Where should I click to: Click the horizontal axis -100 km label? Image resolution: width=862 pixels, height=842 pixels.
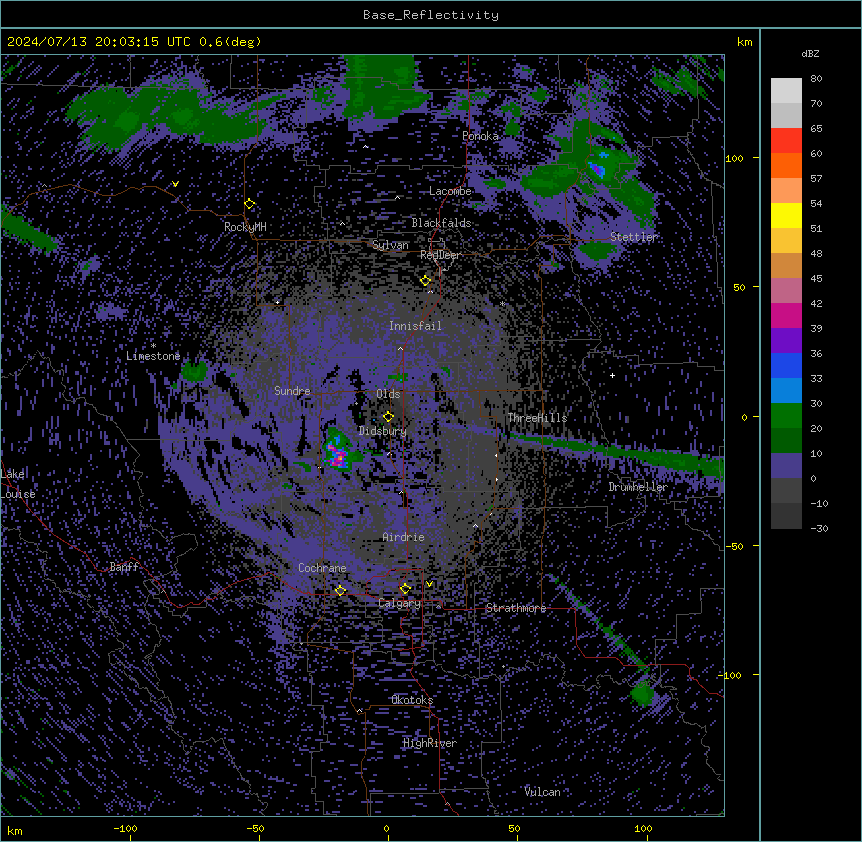(x=125, y=828)
